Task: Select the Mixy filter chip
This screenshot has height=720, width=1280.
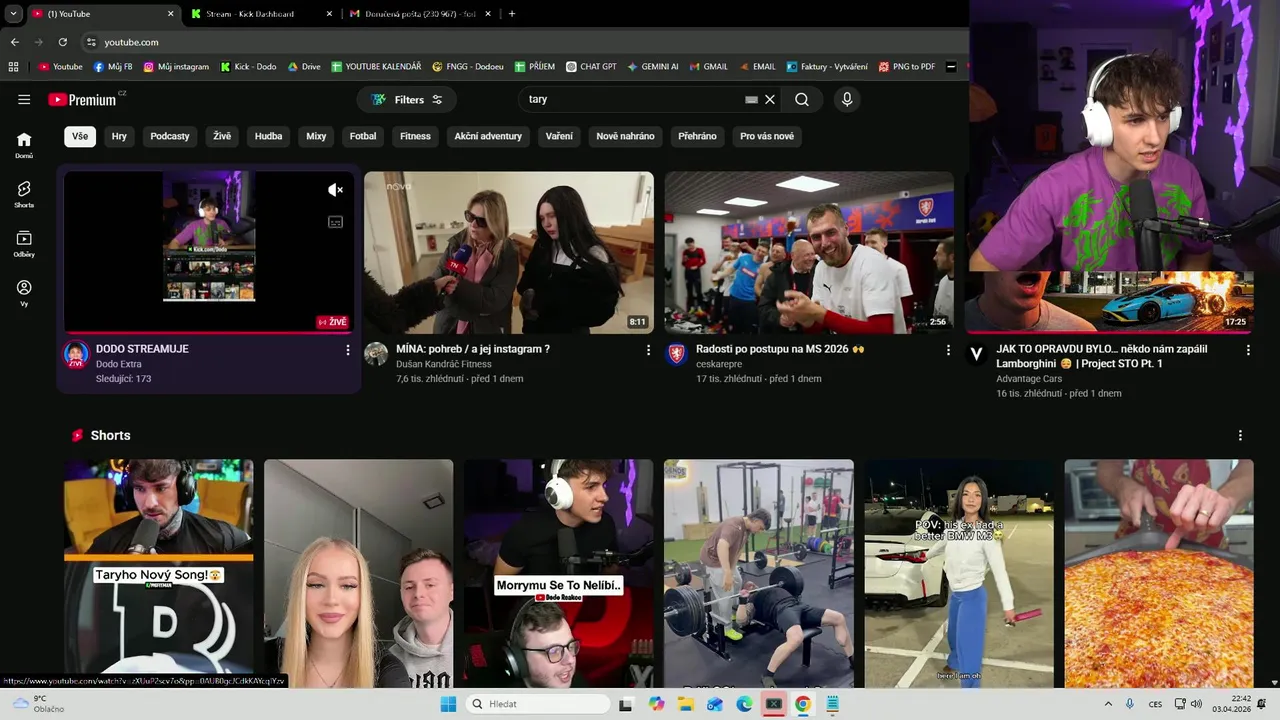Action: (316, 136)
